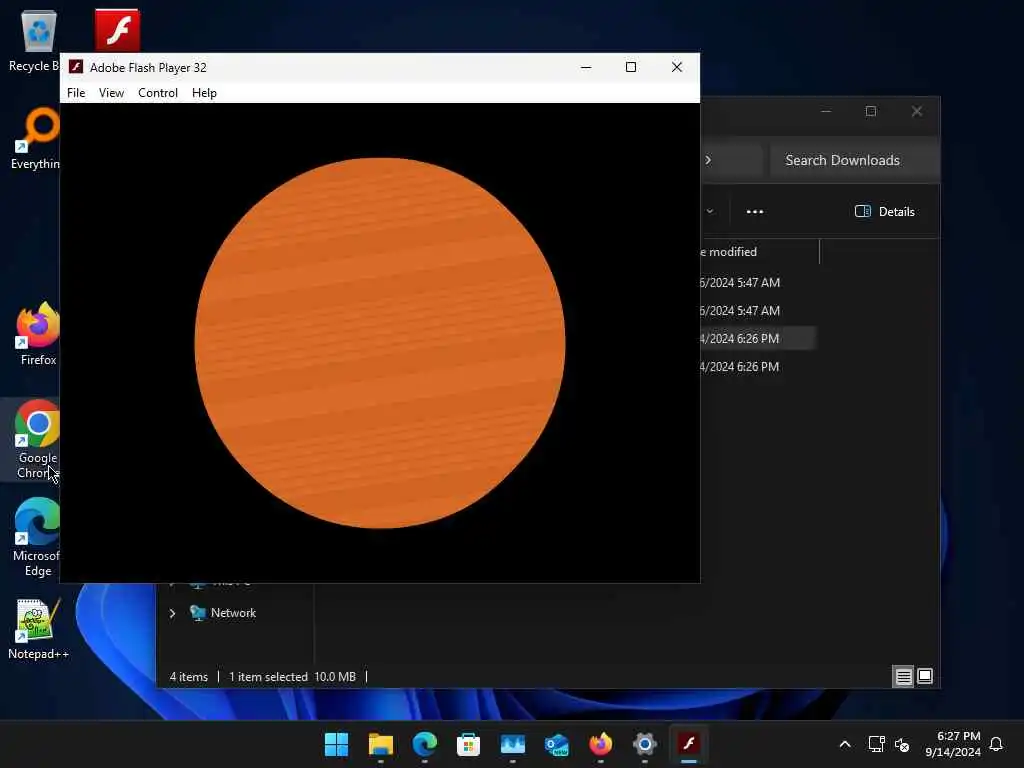Open the See more (...) menu in Explorer
The width and height of the screenshot is (1024, 768).
click(754, 212)
